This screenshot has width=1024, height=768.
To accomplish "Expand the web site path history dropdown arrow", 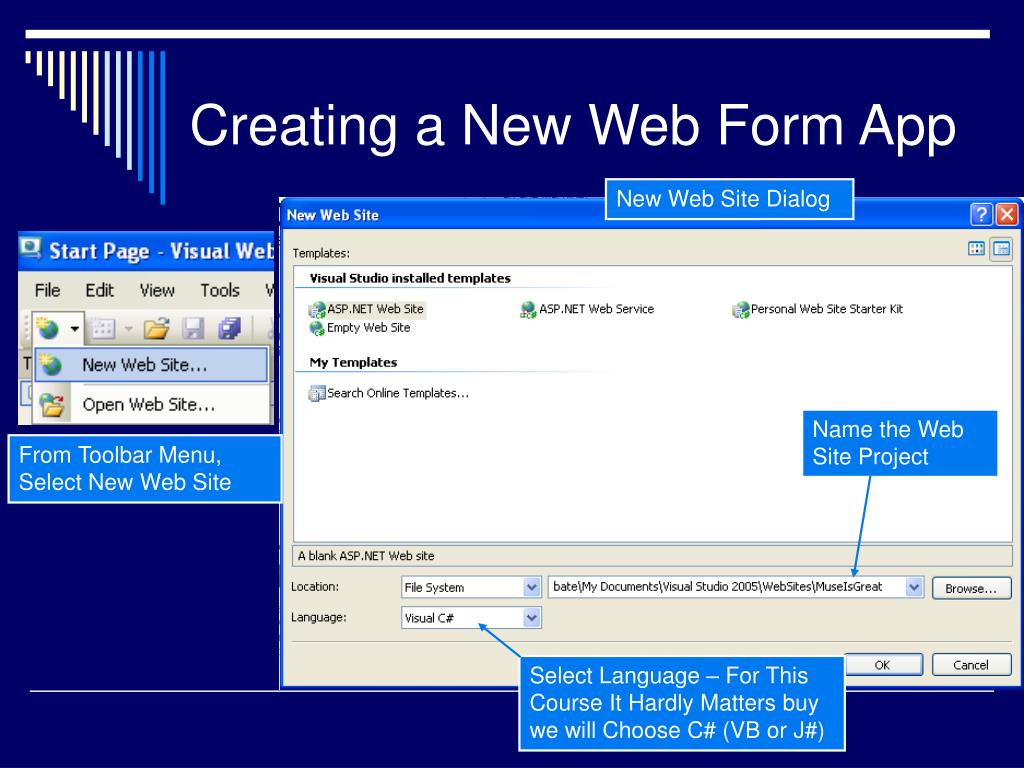I will pos(914,587).
